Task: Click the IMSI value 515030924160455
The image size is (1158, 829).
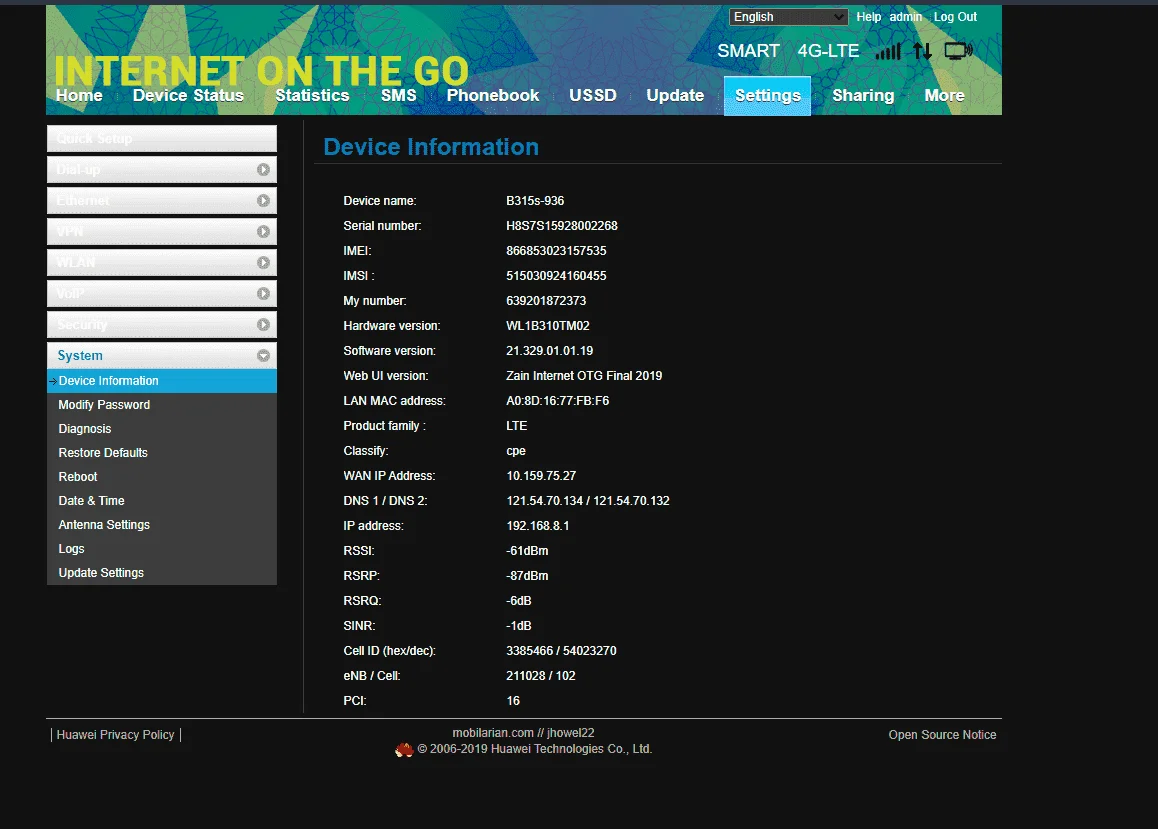Action: (556, 276)
